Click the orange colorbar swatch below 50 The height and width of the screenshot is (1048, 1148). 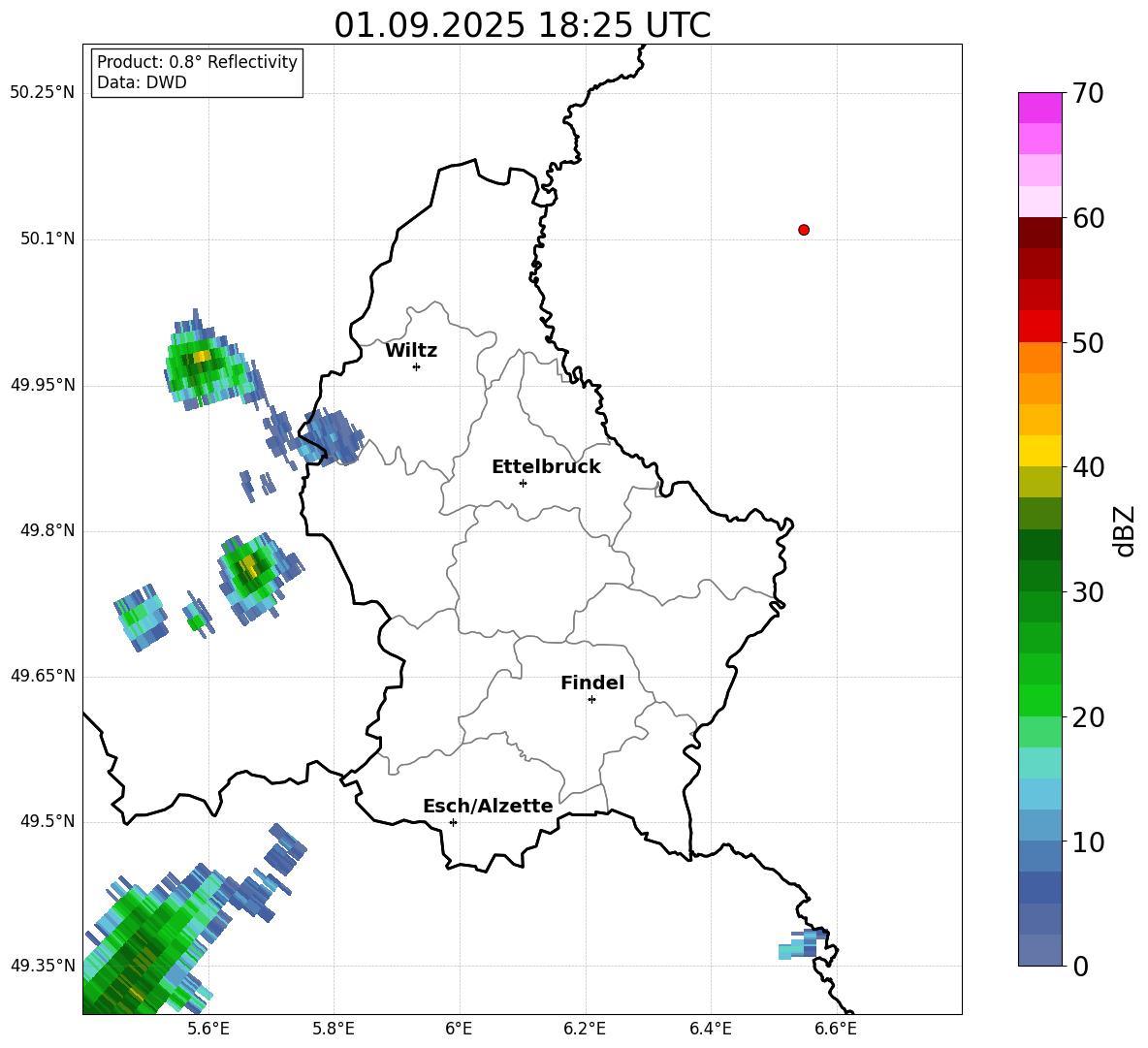pos(1039,358)
